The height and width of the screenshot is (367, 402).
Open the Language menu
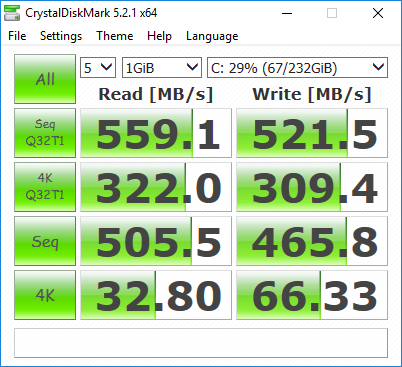tap(212, 36)
